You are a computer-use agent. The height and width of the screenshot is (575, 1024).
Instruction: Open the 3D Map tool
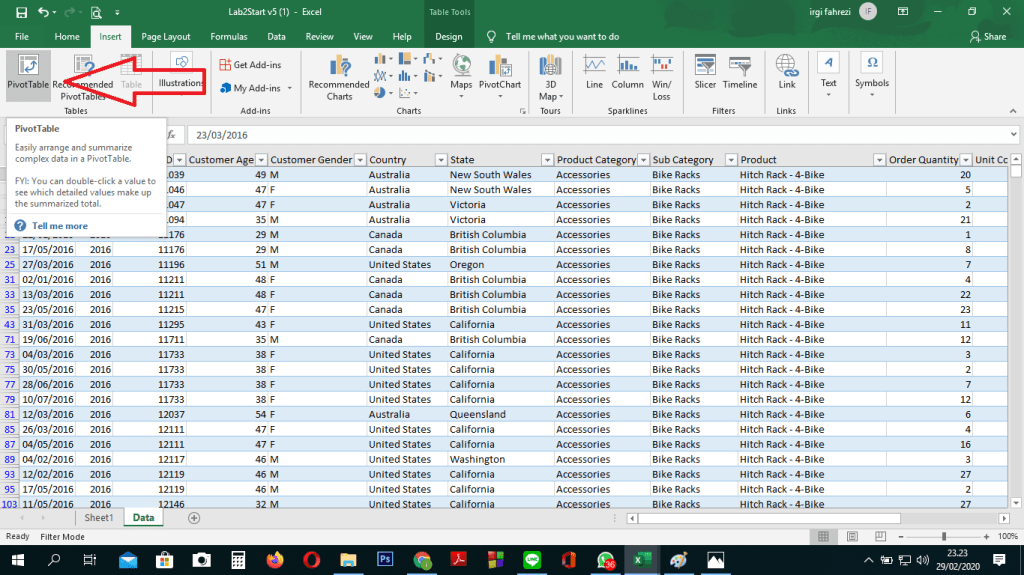[x=548, y=77]
